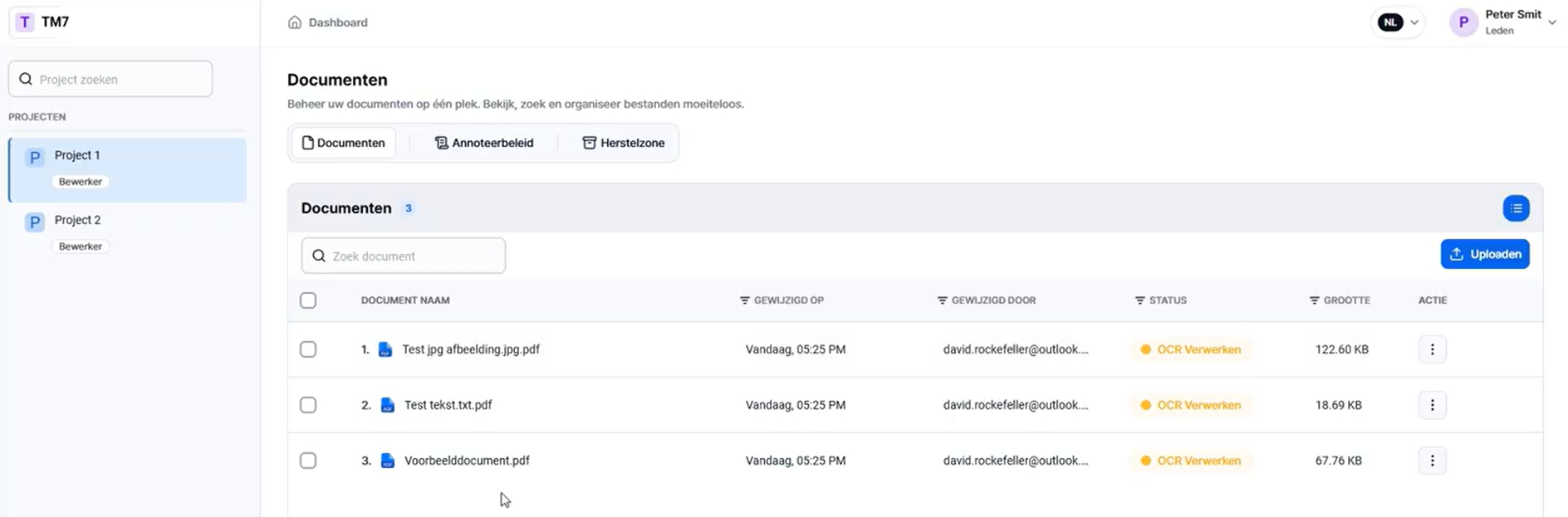1568x517 pixels.
Task: Open actions menu for Test tekst.txt.pdf
Action: coord(1432,405)
